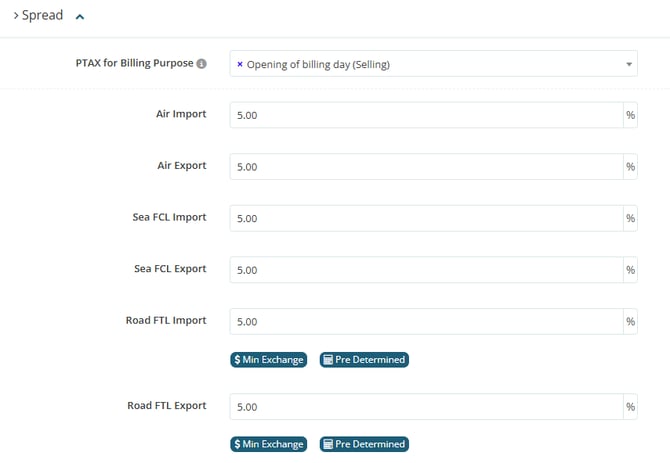
Task: Click Min Exchange under Road FTL Export
Action: (268, 444)
